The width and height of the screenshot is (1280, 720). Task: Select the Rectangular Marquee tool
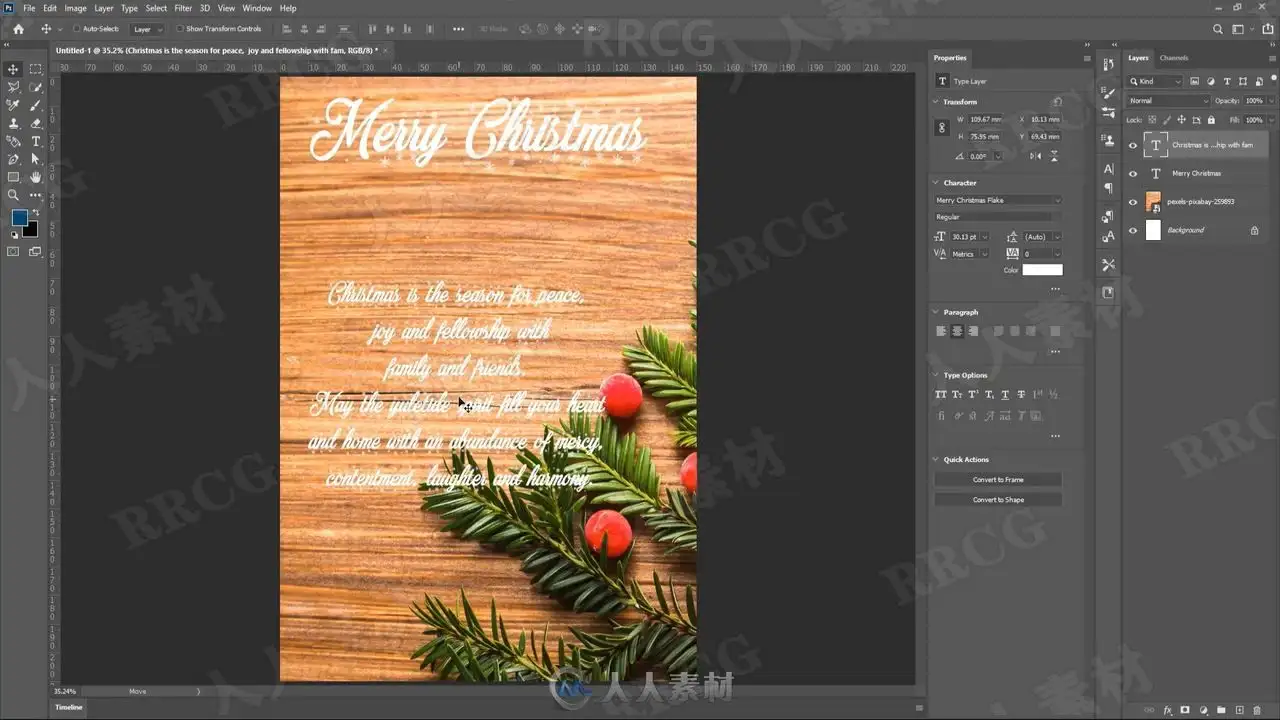pos(36,69)
